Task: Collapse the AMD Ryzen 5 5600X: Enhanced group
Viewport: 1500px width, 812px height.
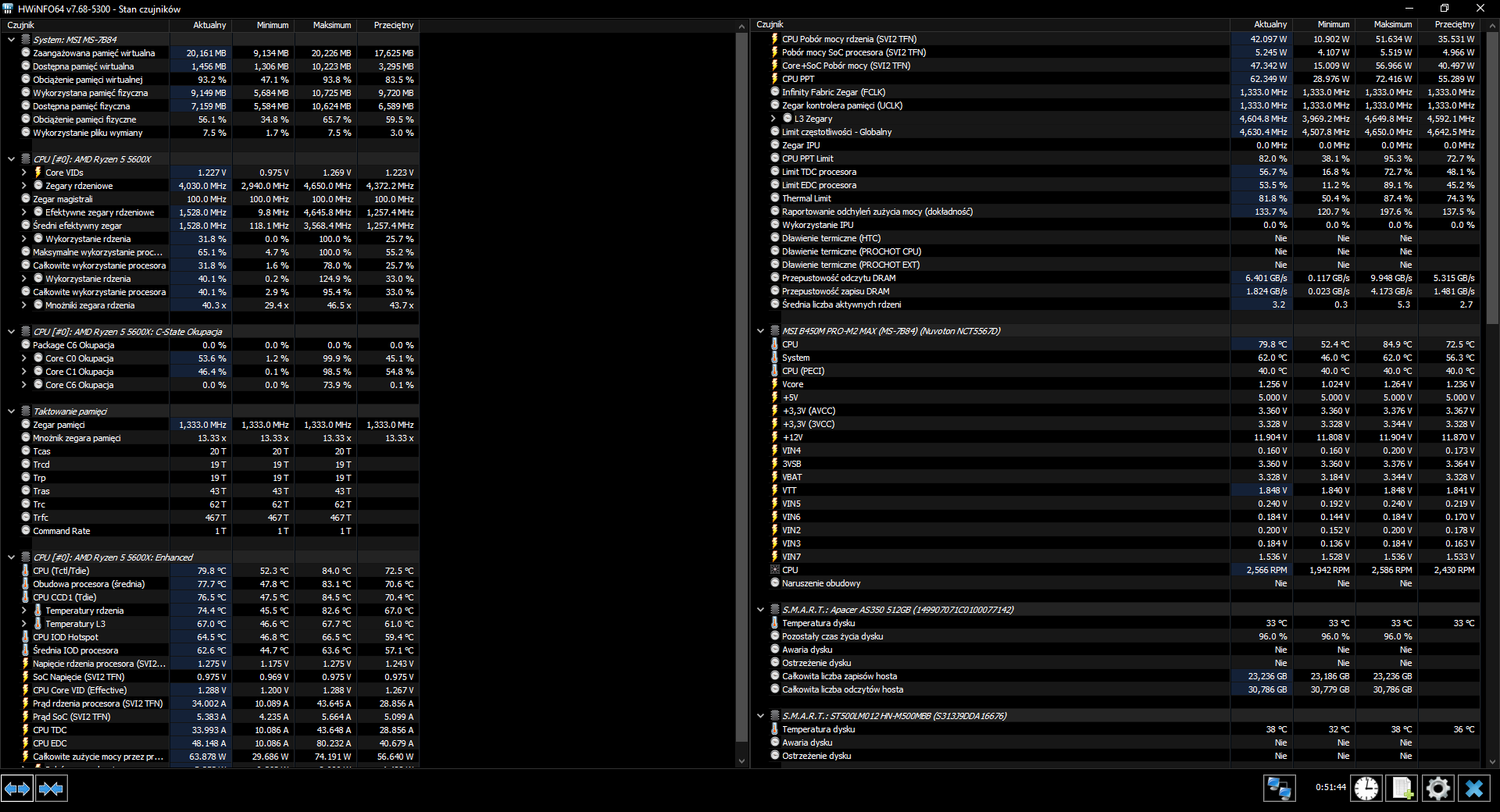Action: (11, 557)
